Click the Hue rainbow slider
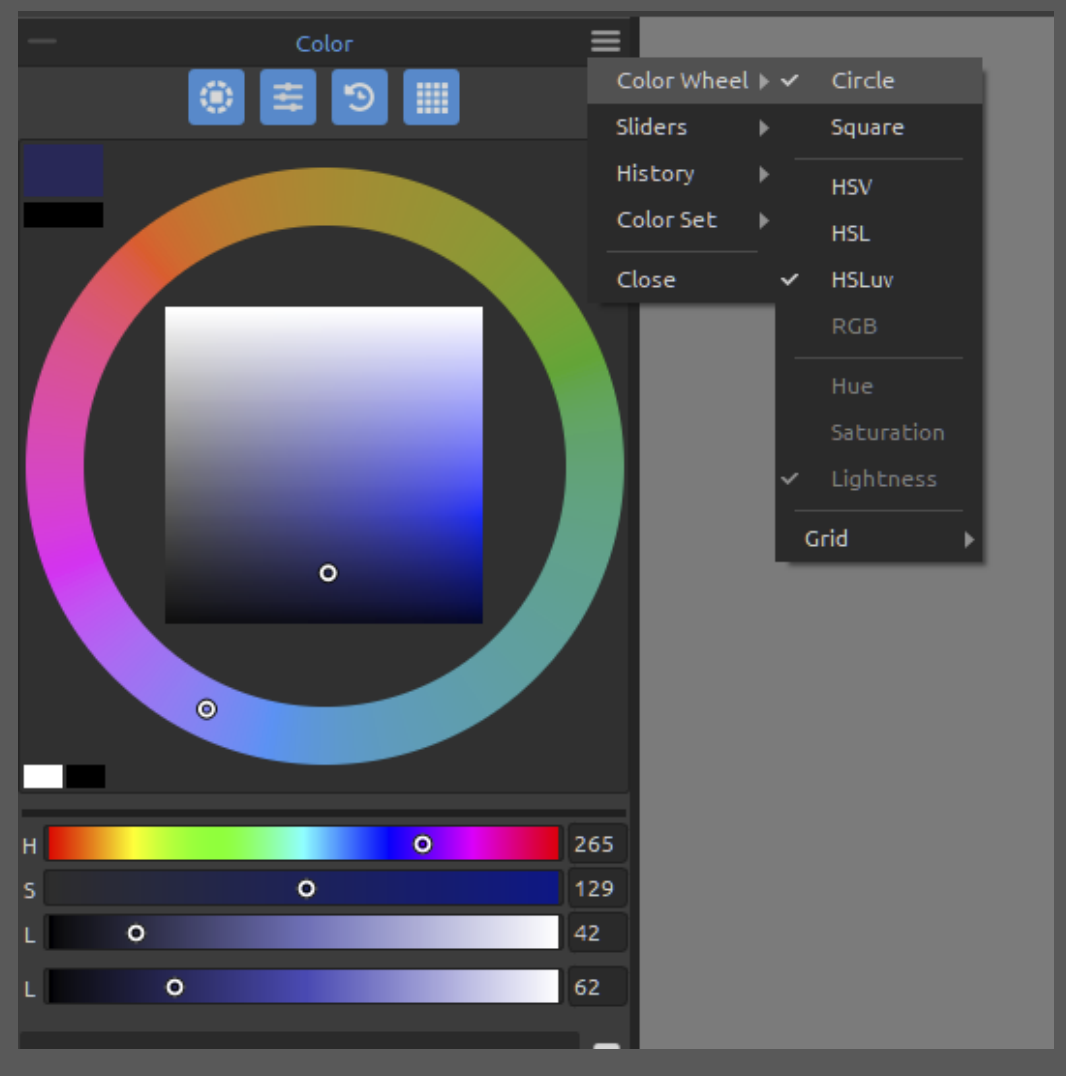The image size is (1066, 1076). 302,844
